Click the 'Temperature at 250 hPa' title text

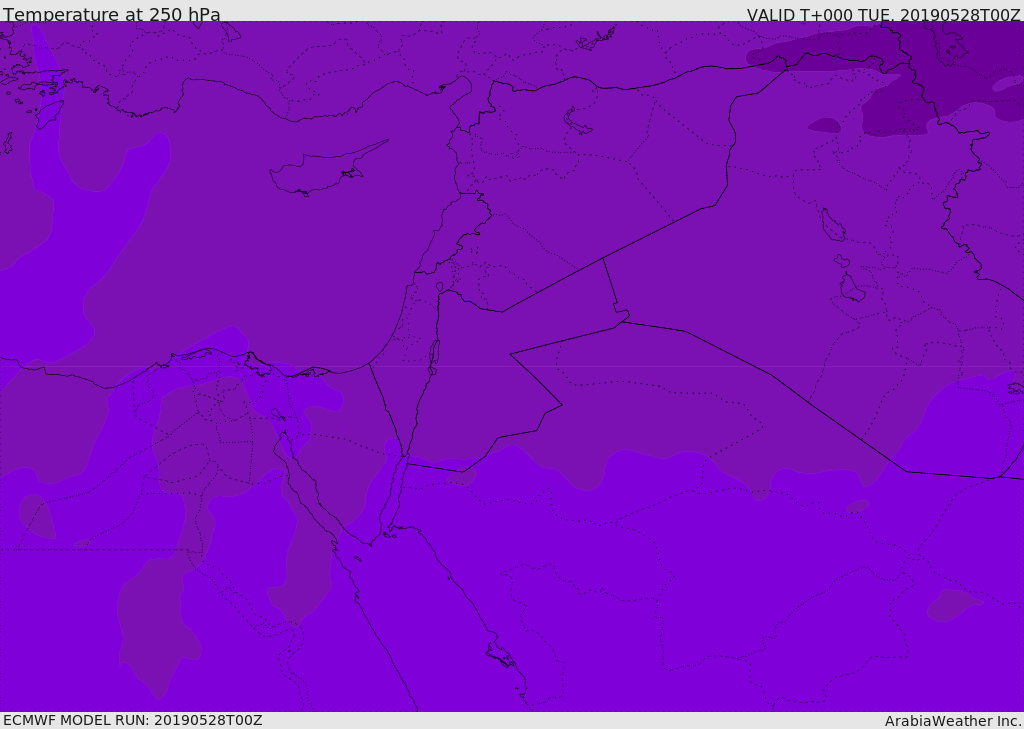(112, 14)
